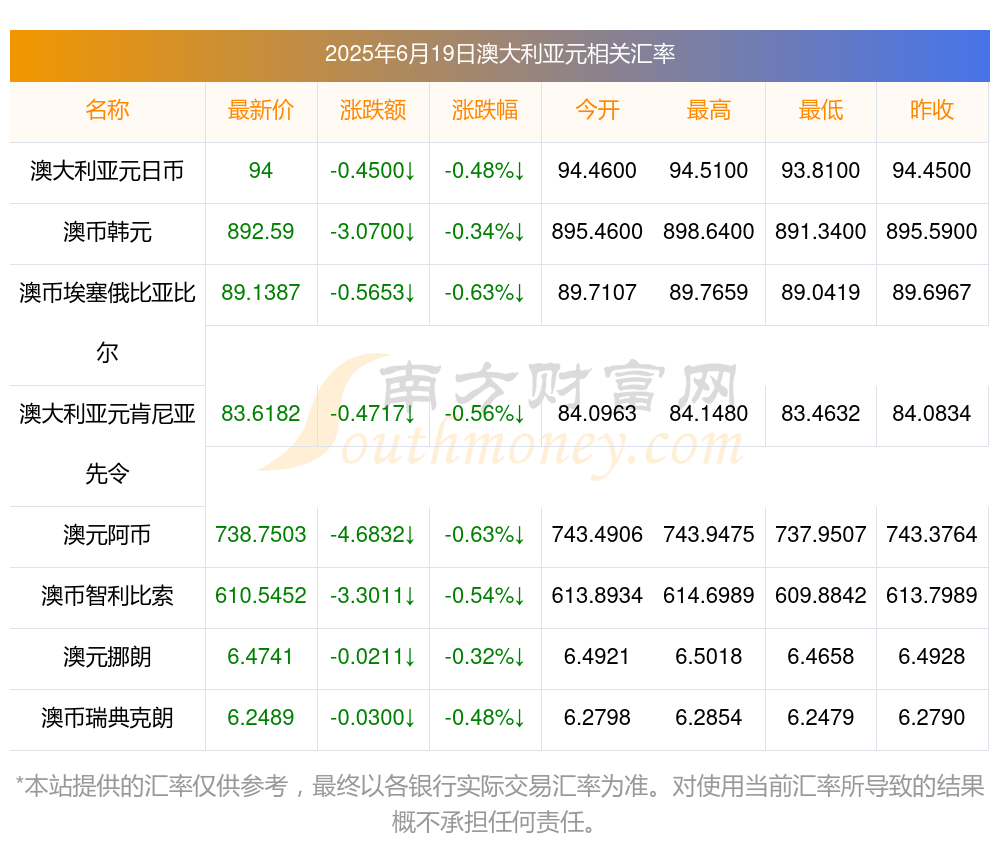Click the 涨跌幅 column header

[485, 110]
